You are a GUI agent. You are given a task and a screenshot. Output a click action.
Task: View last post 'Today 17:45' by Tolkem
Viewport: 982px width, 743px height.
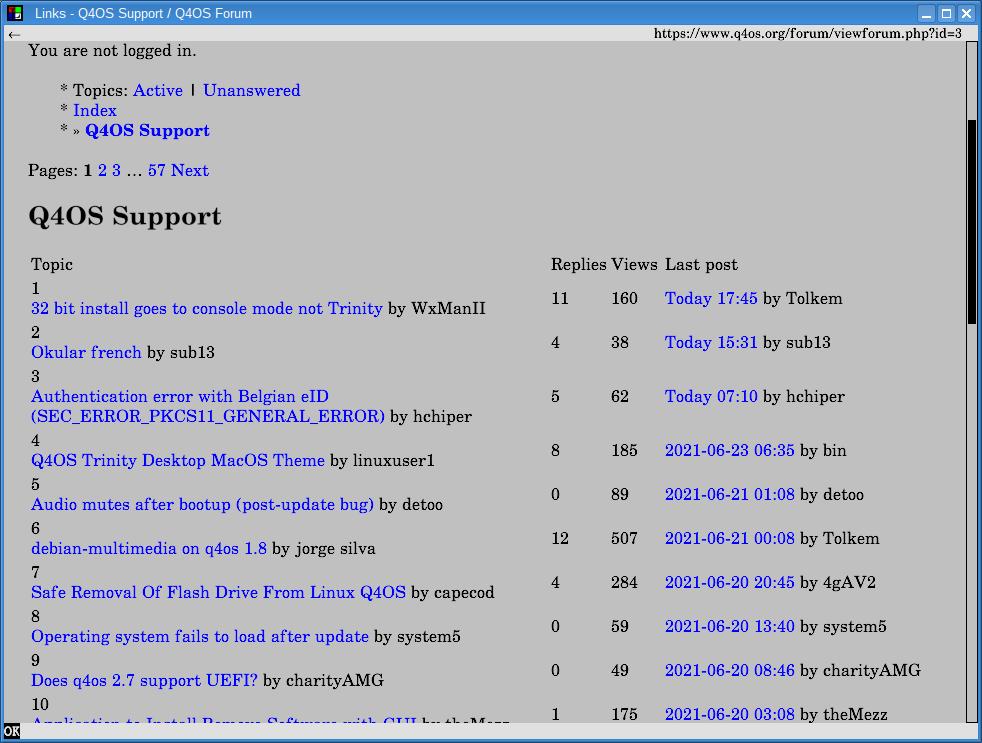pyautogui.click(x=711, y=298)
